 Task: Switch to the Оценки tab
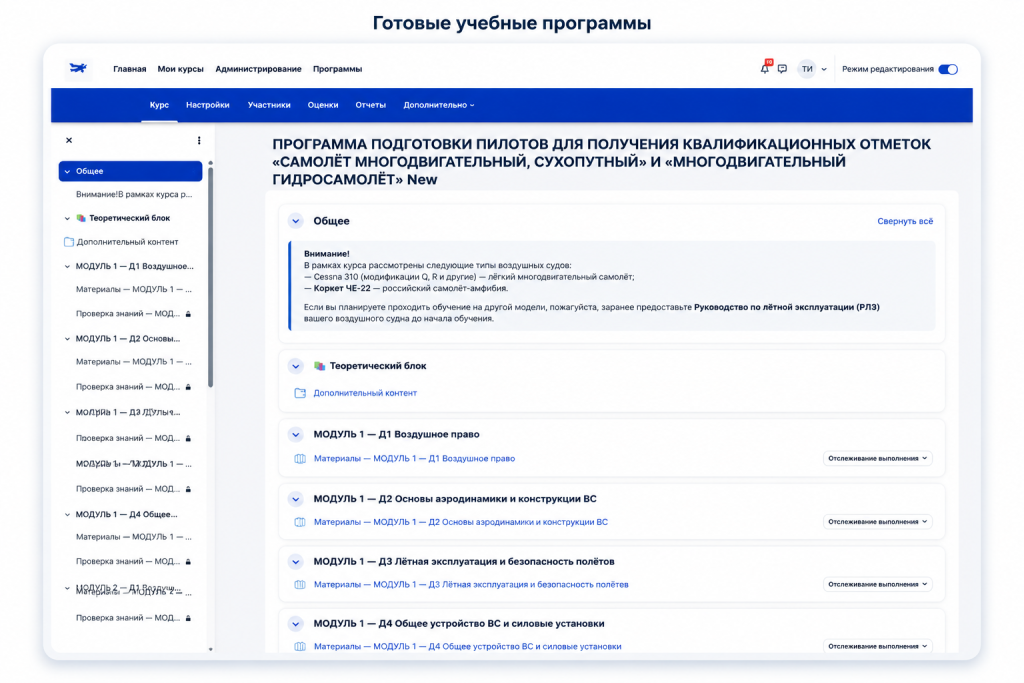point(323,104)
